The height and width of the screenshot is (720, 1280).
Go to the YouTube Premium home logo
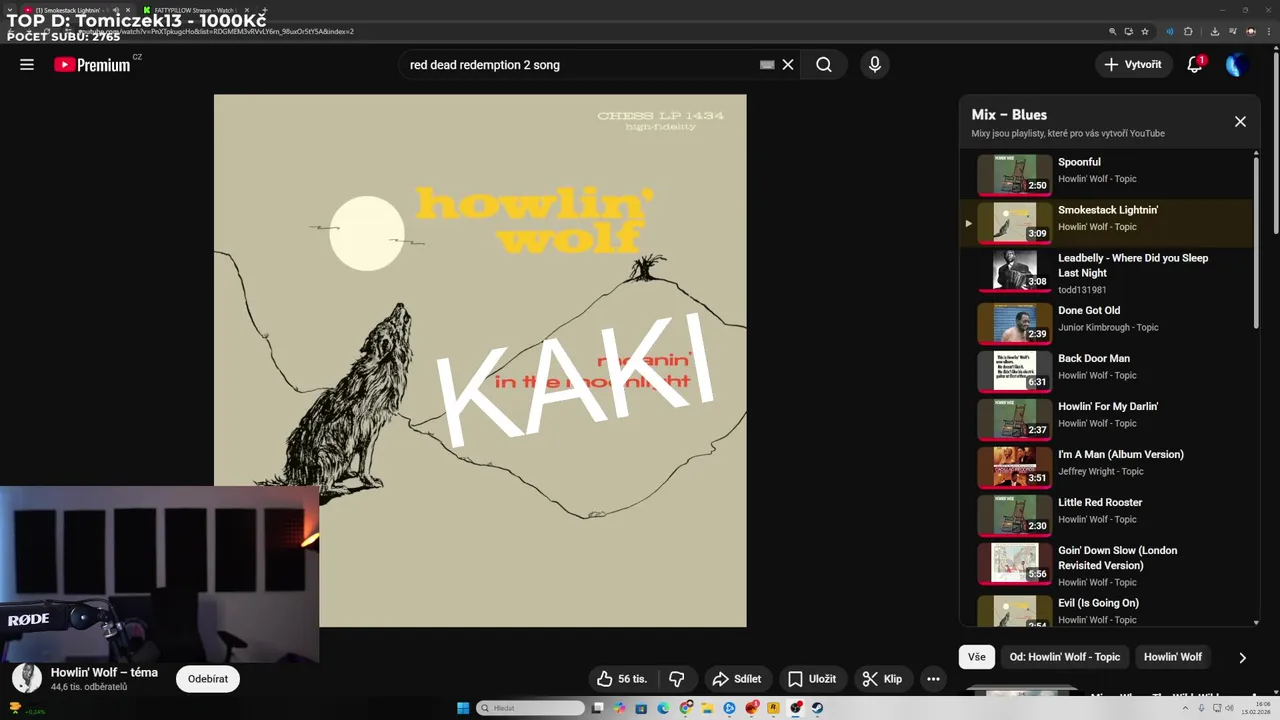tap(94, 65)
